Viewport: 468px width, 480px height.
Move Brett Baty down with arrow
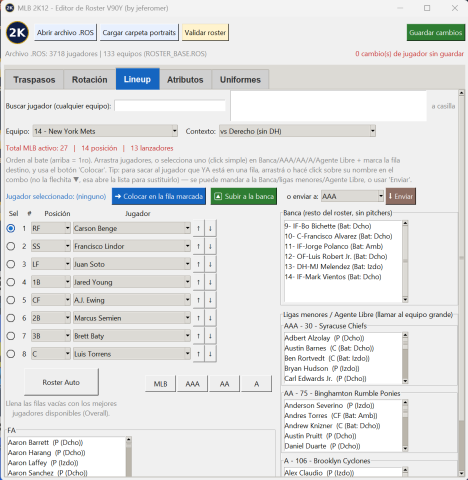[210, 336]
